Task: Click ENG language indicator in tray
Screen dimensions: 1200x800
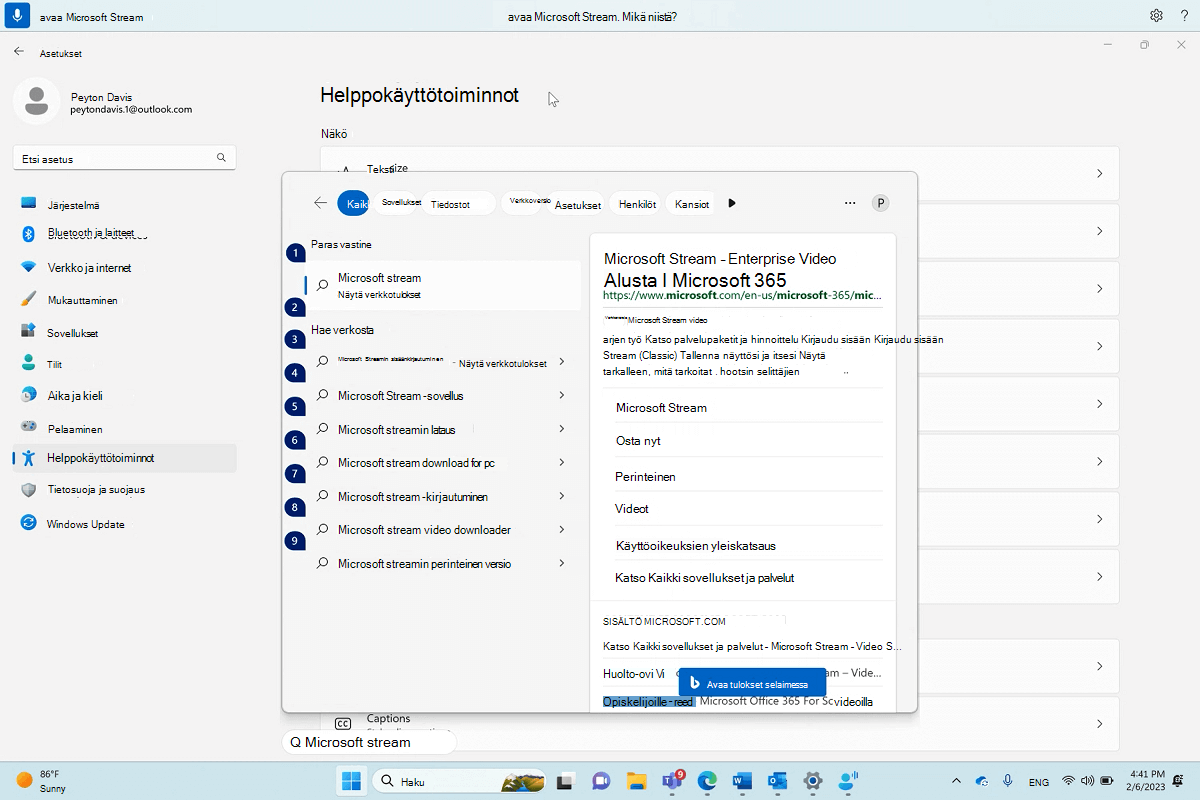Action: coord(1039,781)
